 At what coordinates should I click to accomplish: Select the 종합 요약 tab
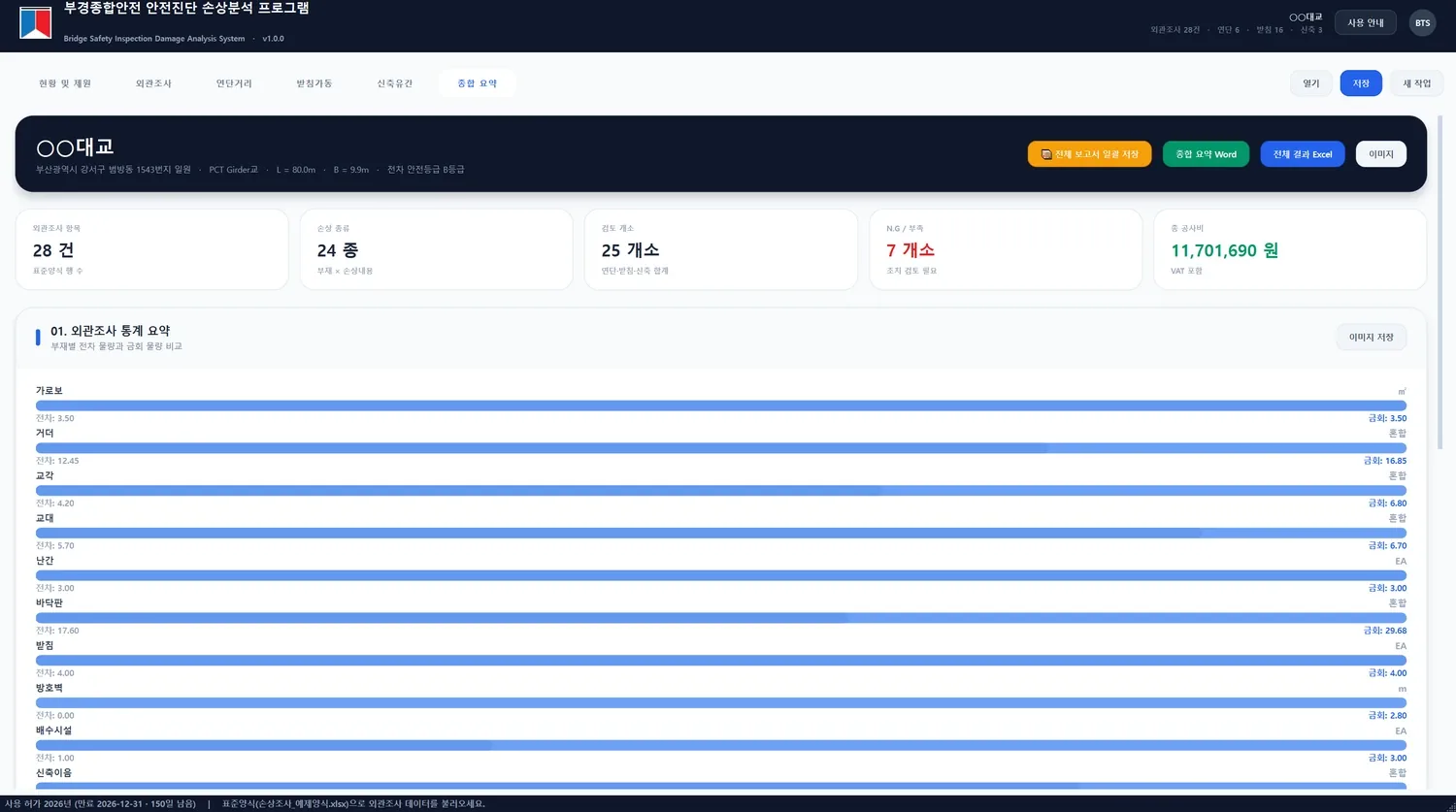(478, 83)
